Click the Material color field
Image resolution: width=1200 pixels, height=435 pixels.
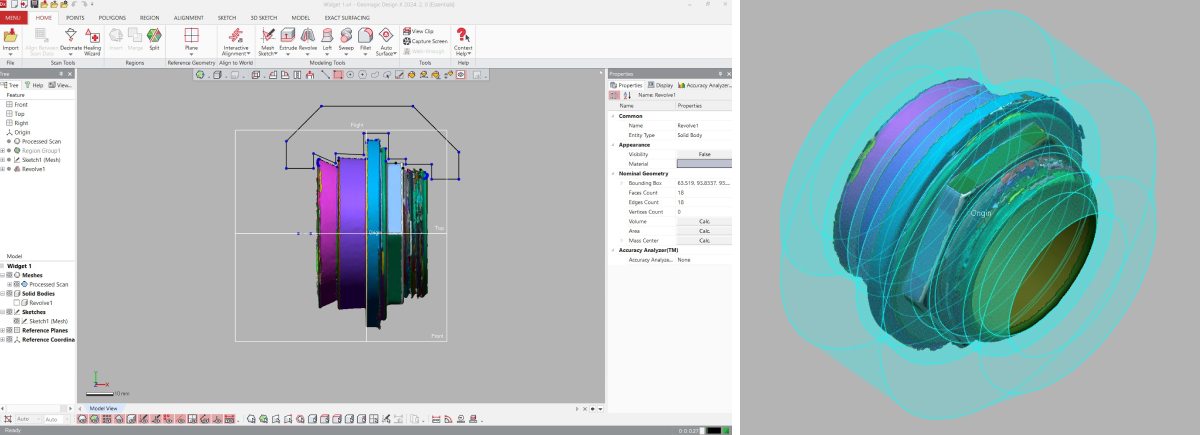(x=704, y=164)
